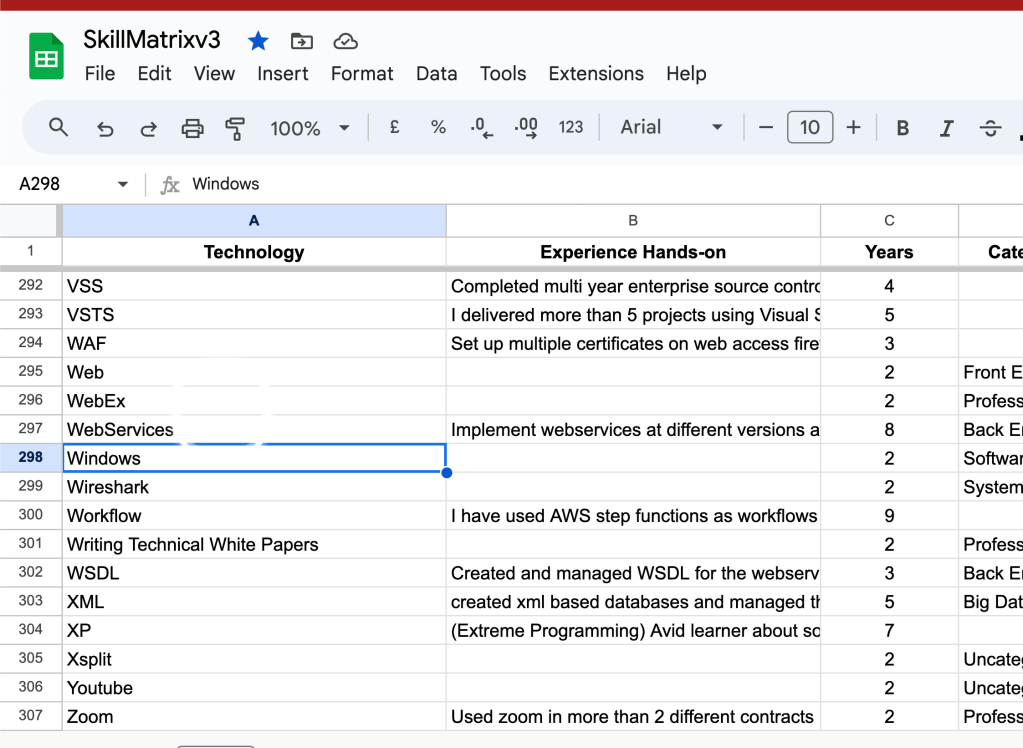
Task: Select row 298 header
Action: pos(31,458)
